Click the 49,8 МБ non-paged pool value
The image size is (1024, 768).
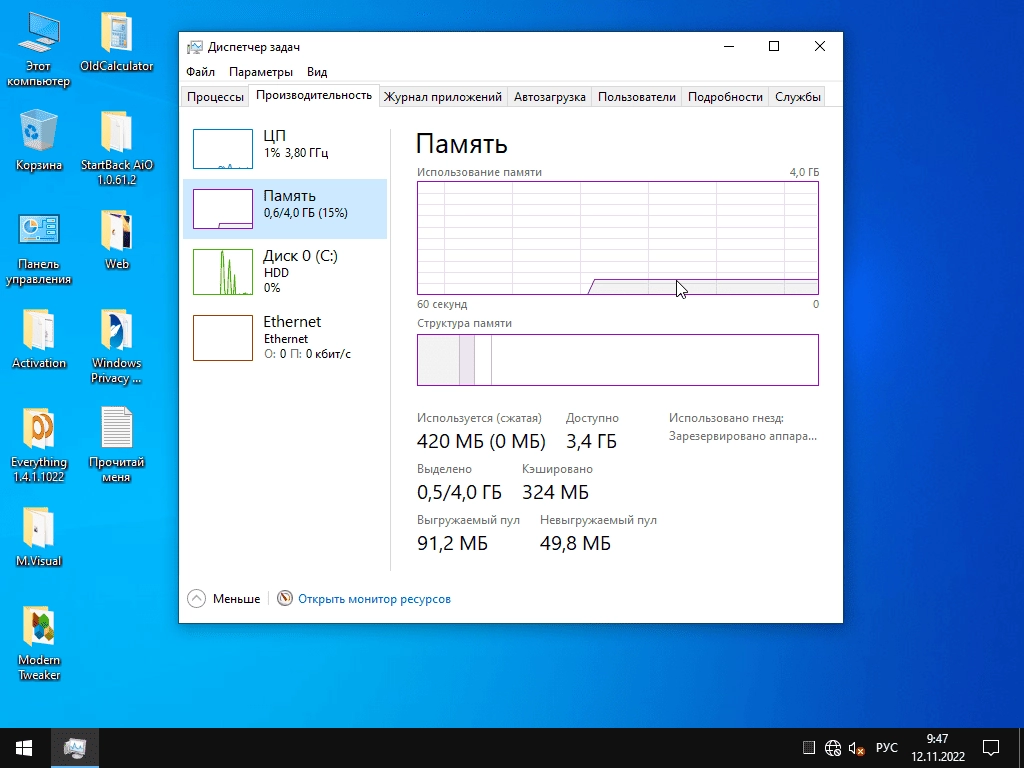(x=575, y=543)
